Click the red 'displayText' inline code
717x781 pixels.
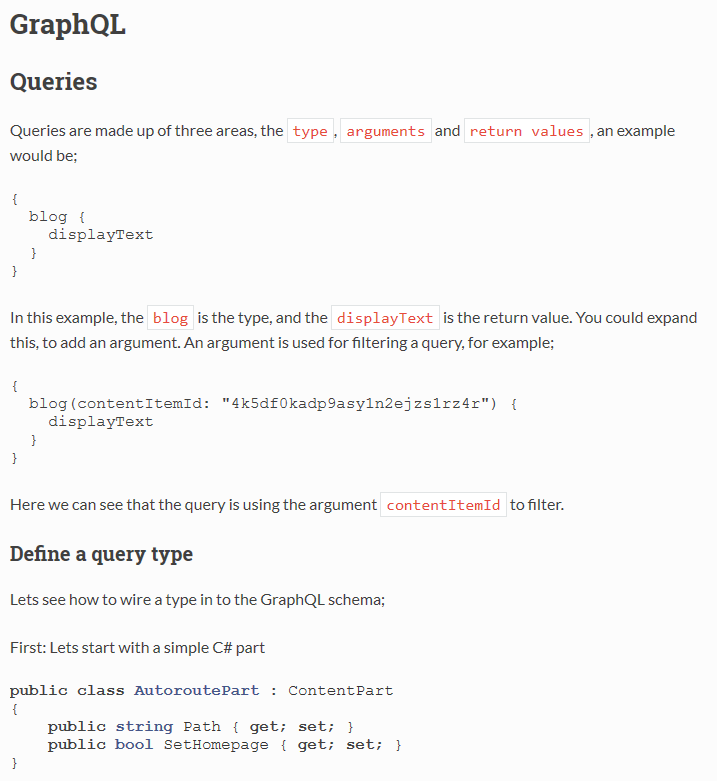point(385,318)
